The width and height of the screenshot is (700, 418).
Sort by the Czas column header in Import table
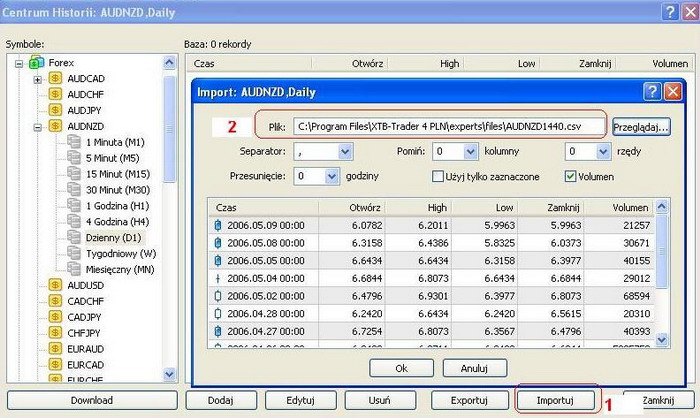262,207
